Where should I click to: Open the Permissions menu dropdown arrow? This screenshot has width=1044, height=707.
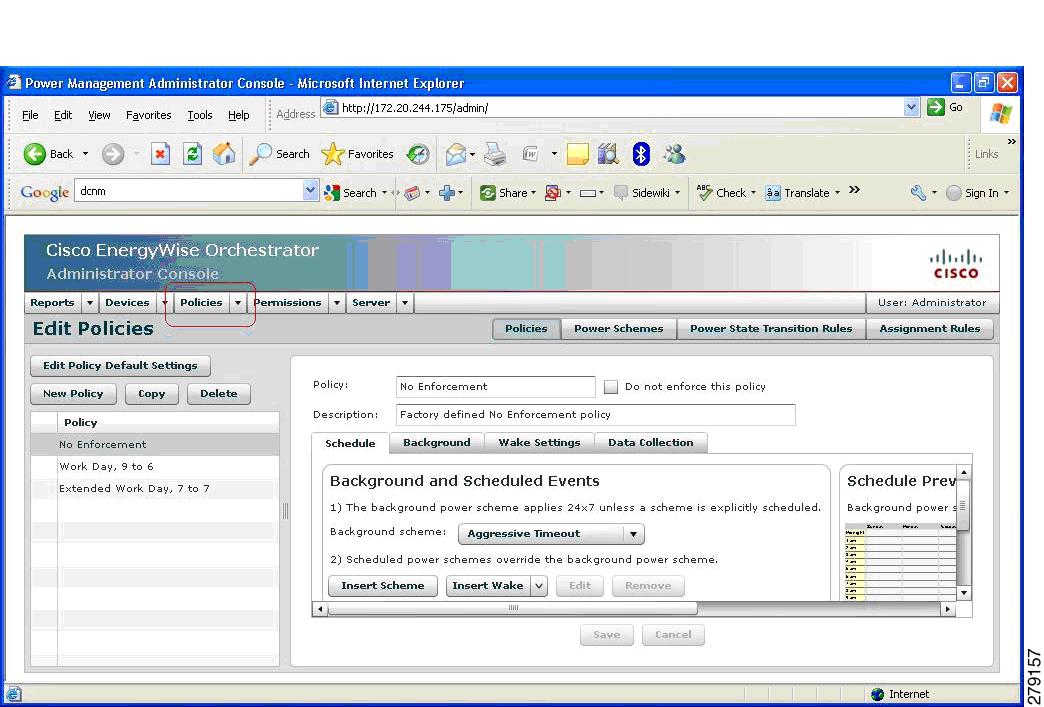coord(337,303)
